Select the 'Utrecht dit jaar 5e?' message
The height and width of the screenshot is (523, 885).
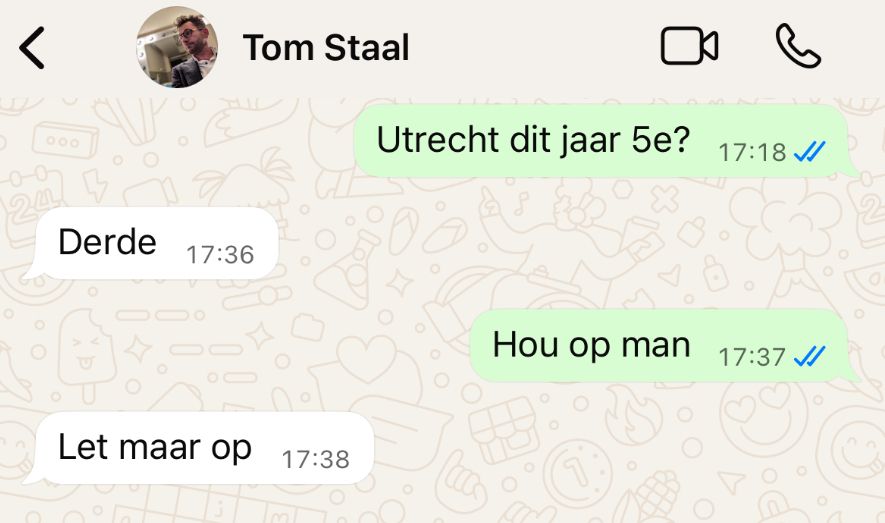(x=601, y=140)
